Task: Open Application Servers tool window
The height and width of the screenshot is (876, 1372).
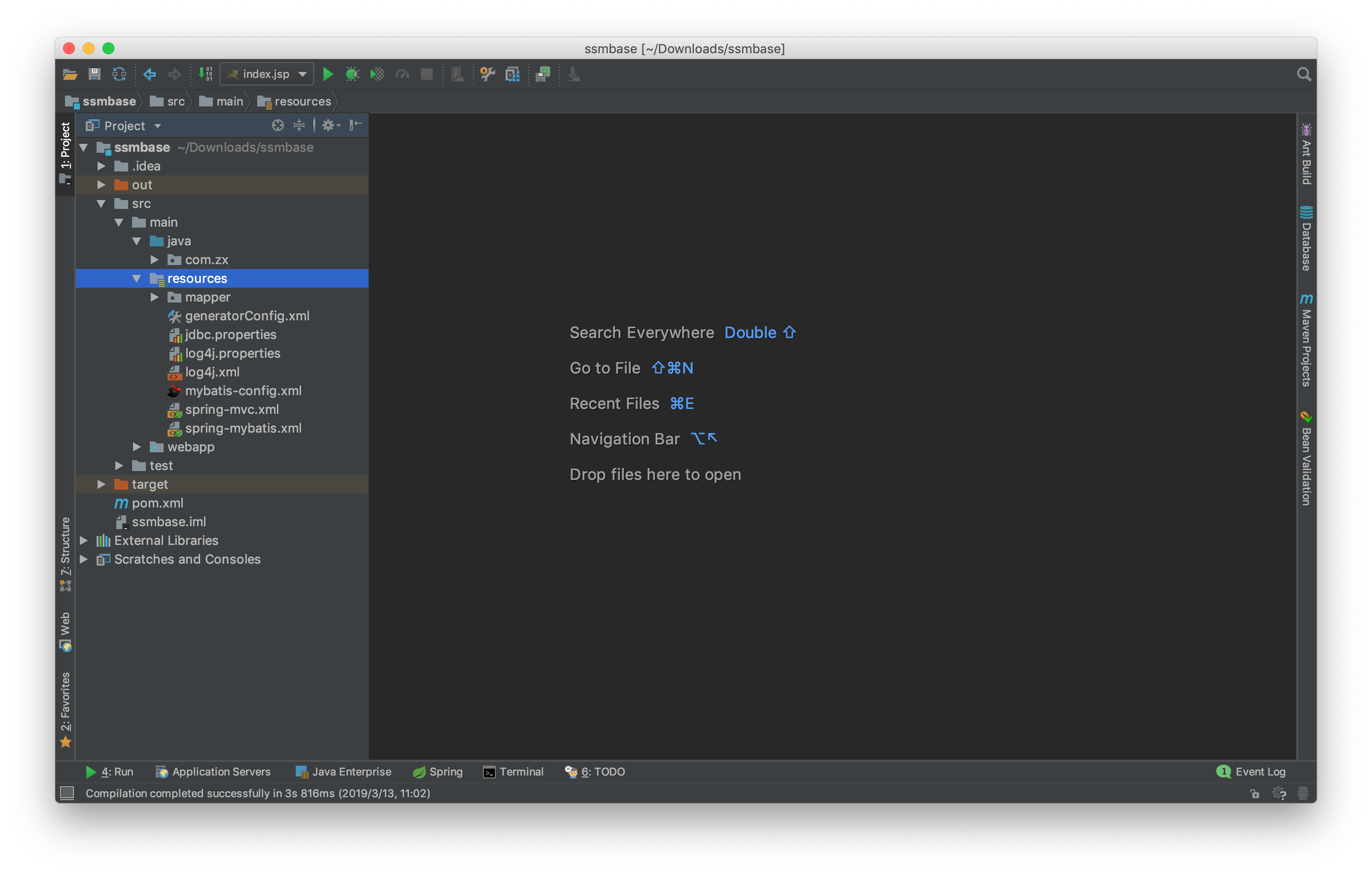Action: coord(213,772)
